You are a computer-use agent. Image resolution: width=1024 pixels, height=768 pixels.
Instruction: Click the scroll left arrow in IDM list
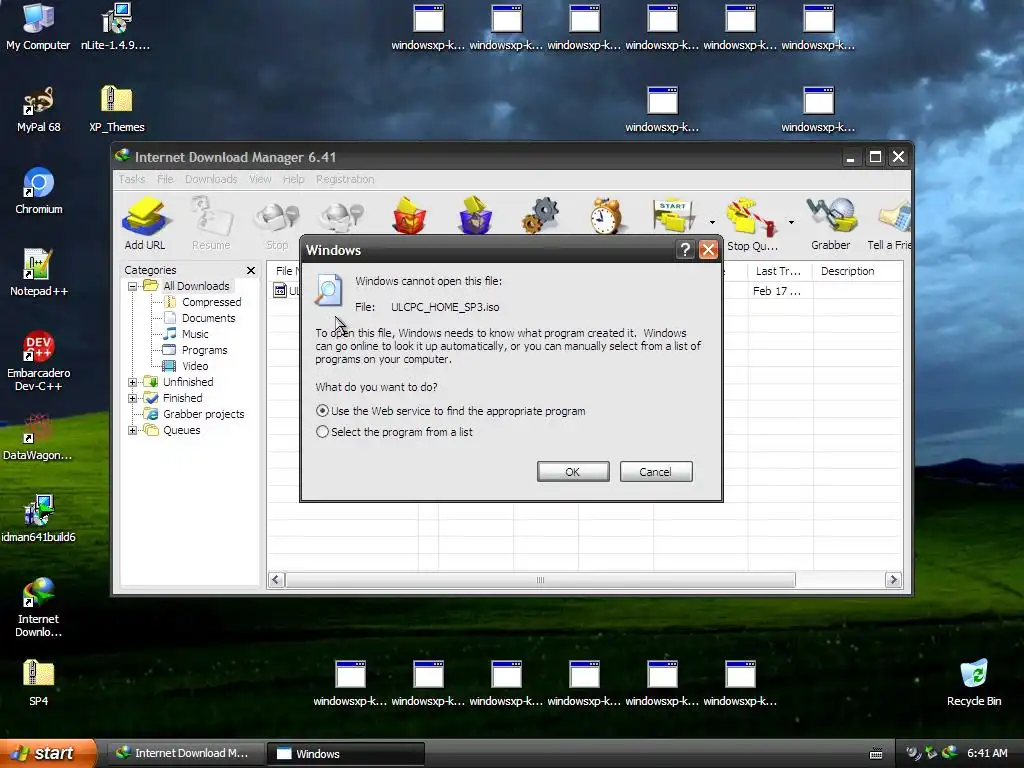click(276, 580)
